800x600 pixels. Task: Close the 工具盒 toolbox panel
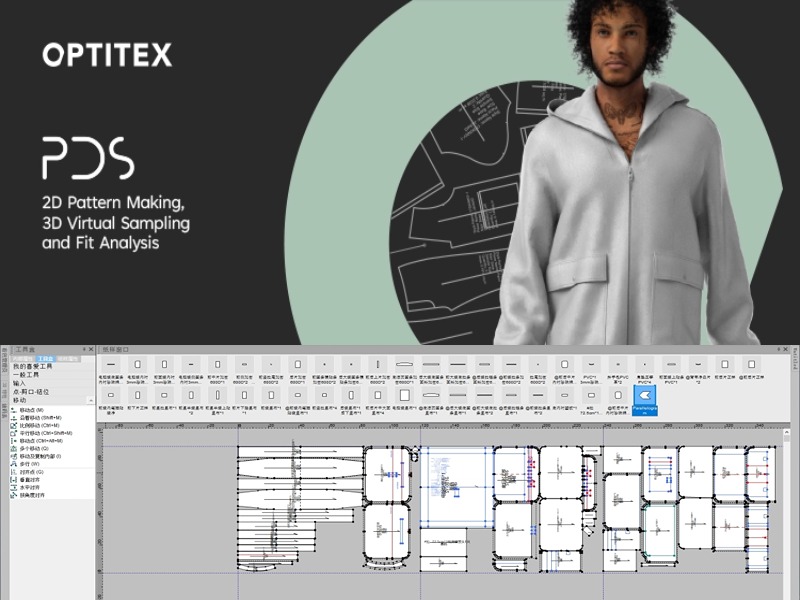[91, 349]
